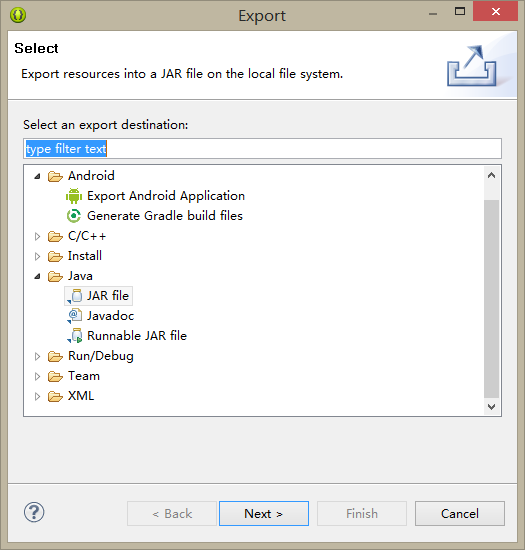Viewport: 525px width, 550px height.
Task: Select the Java category label
Action: click(x=80, y=276)
